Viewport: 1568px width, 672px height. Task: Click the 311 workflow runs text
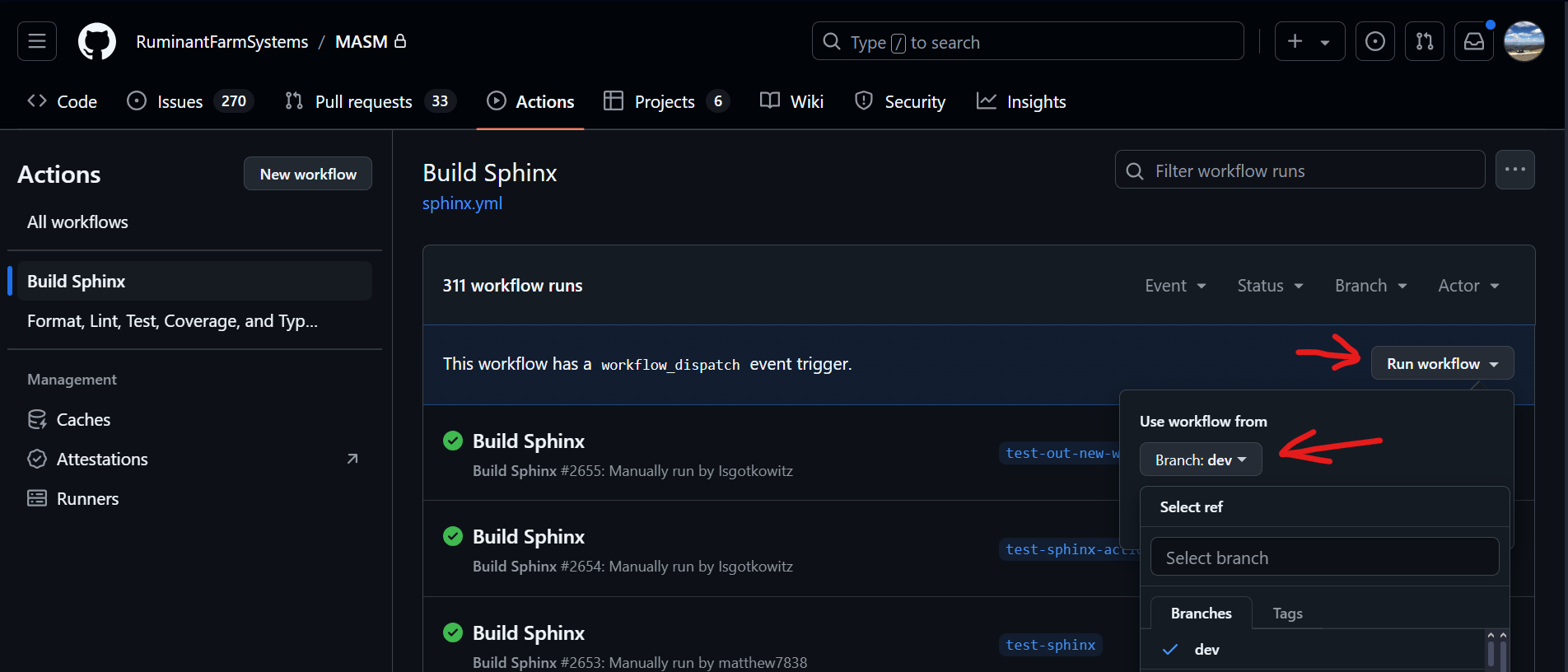point(512,286)
